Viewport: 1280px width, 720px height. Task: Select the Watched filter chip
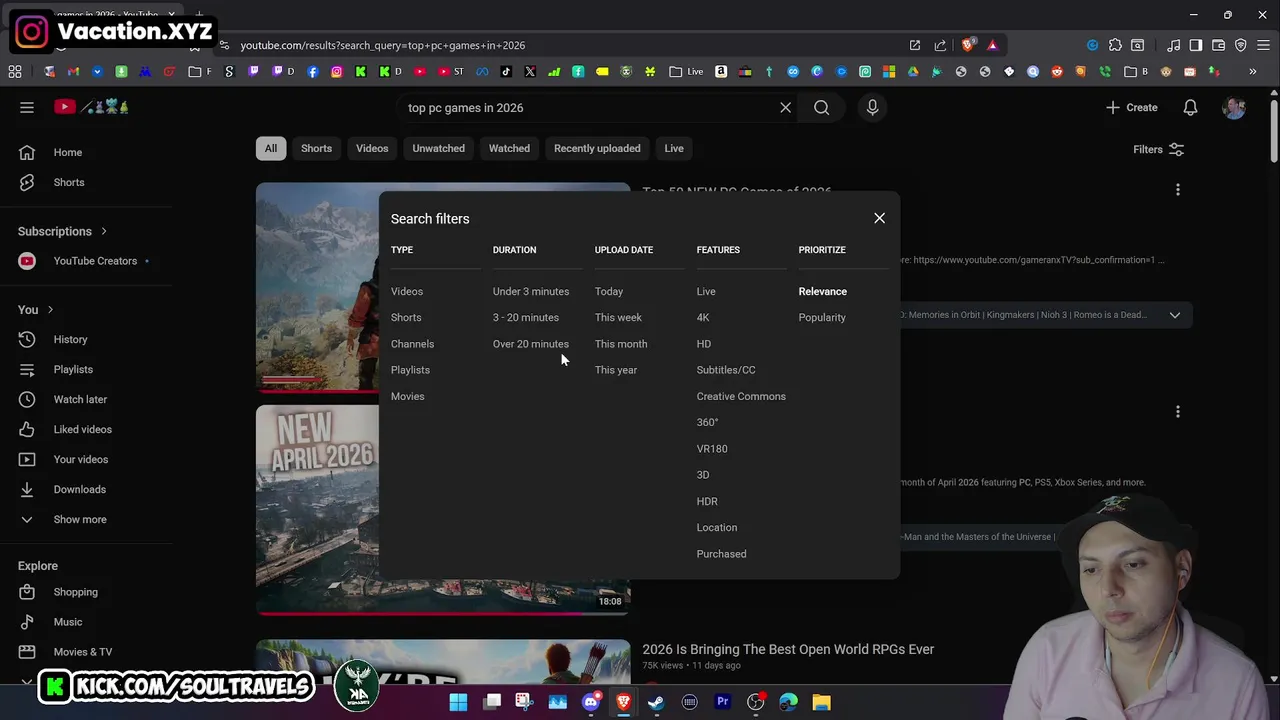click(x=509, y=148)
